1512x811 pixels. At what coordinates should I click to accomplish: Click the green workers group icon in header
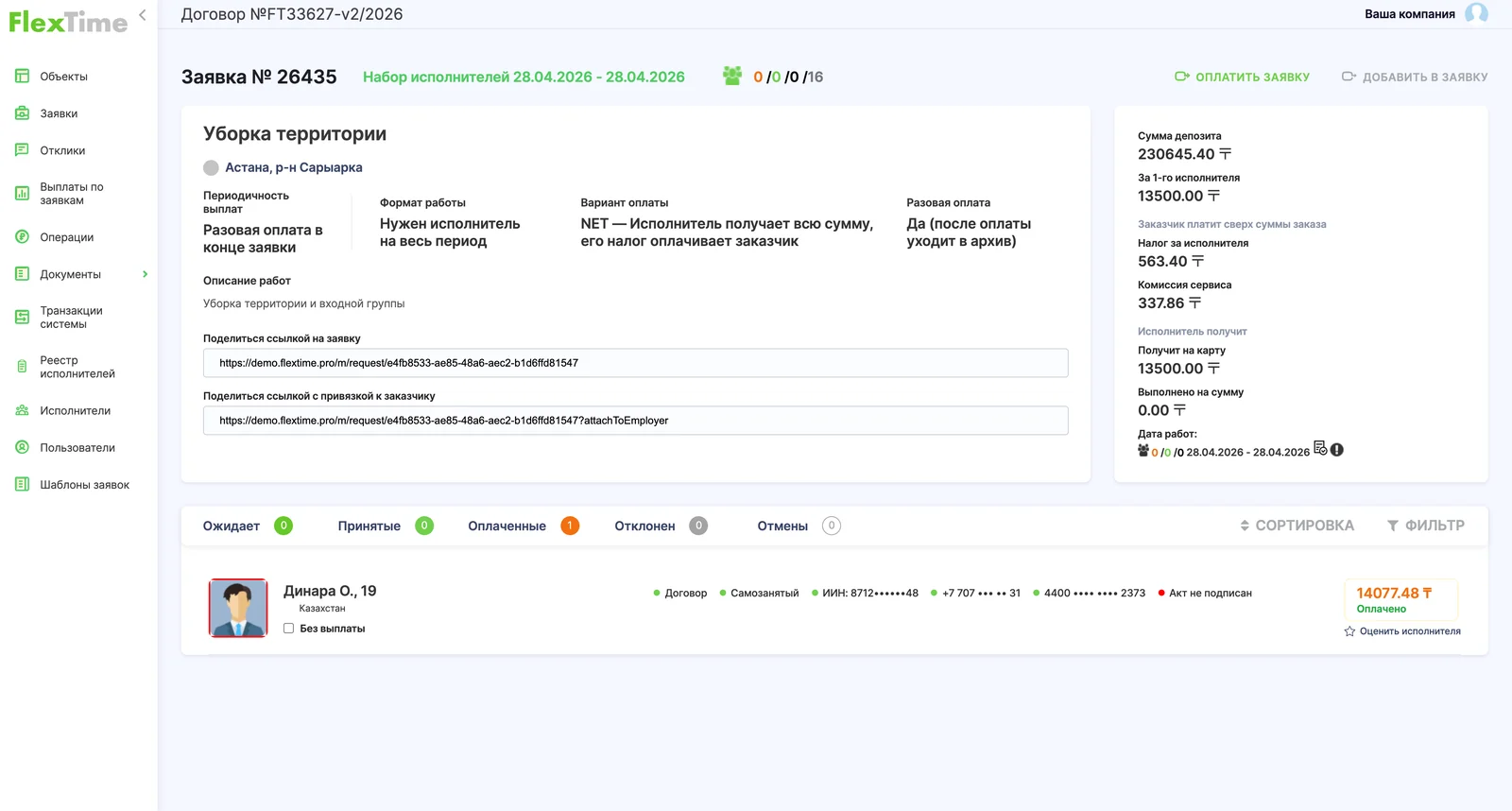coord(732,76)
